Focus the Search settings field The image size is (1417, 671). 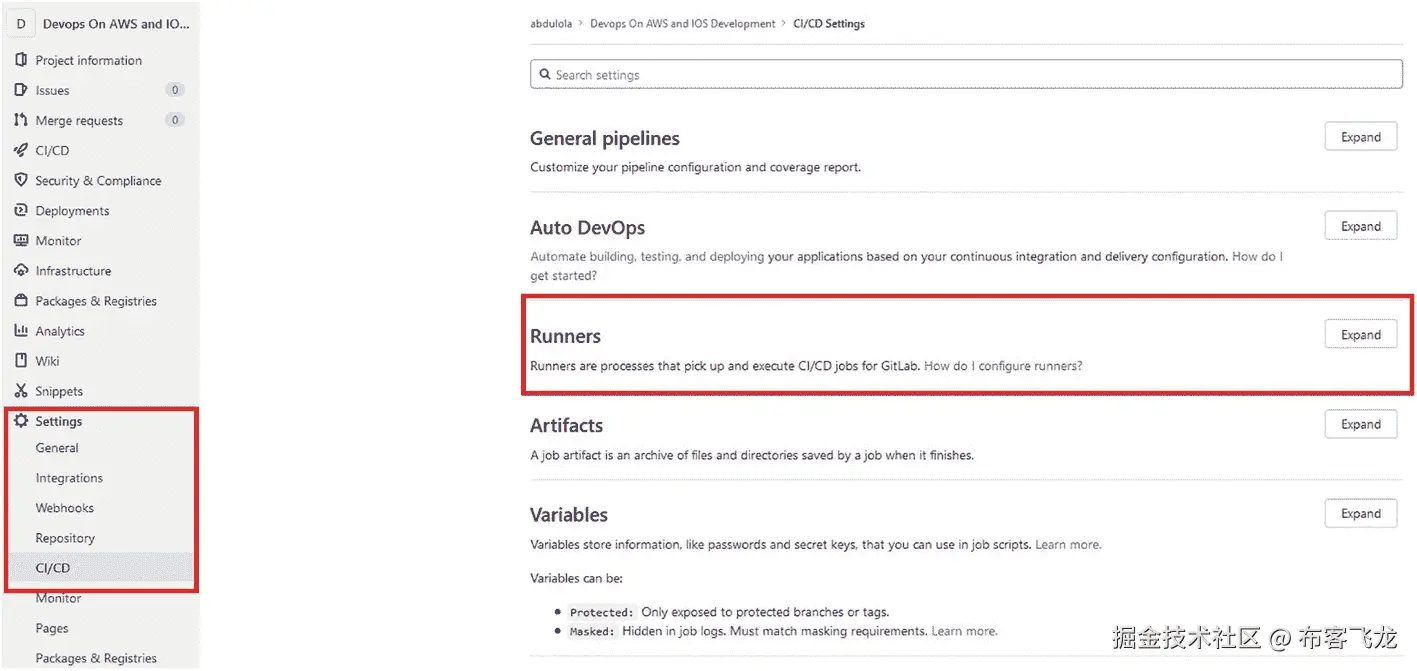coord(966,75)
